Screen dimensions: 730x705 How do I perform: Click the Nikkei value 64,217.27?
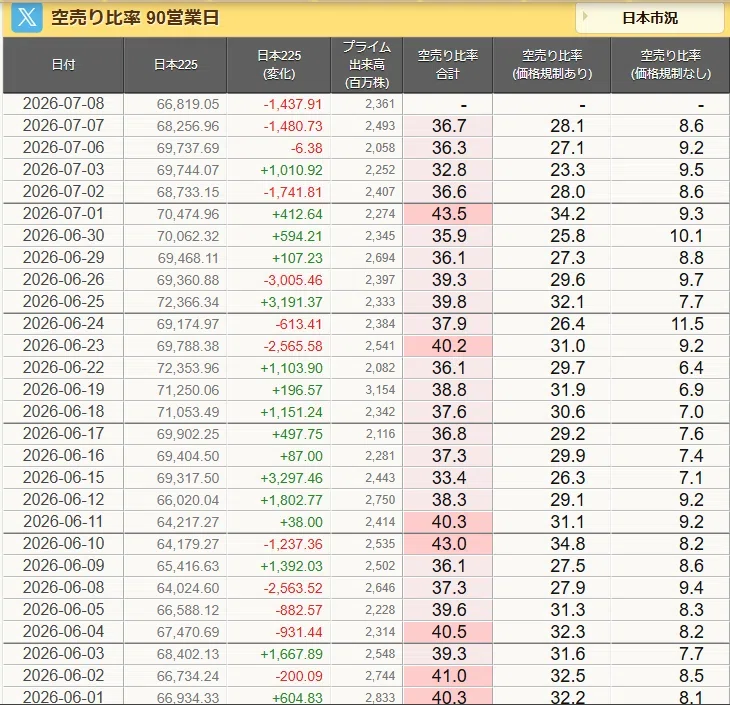coord(188,522)
